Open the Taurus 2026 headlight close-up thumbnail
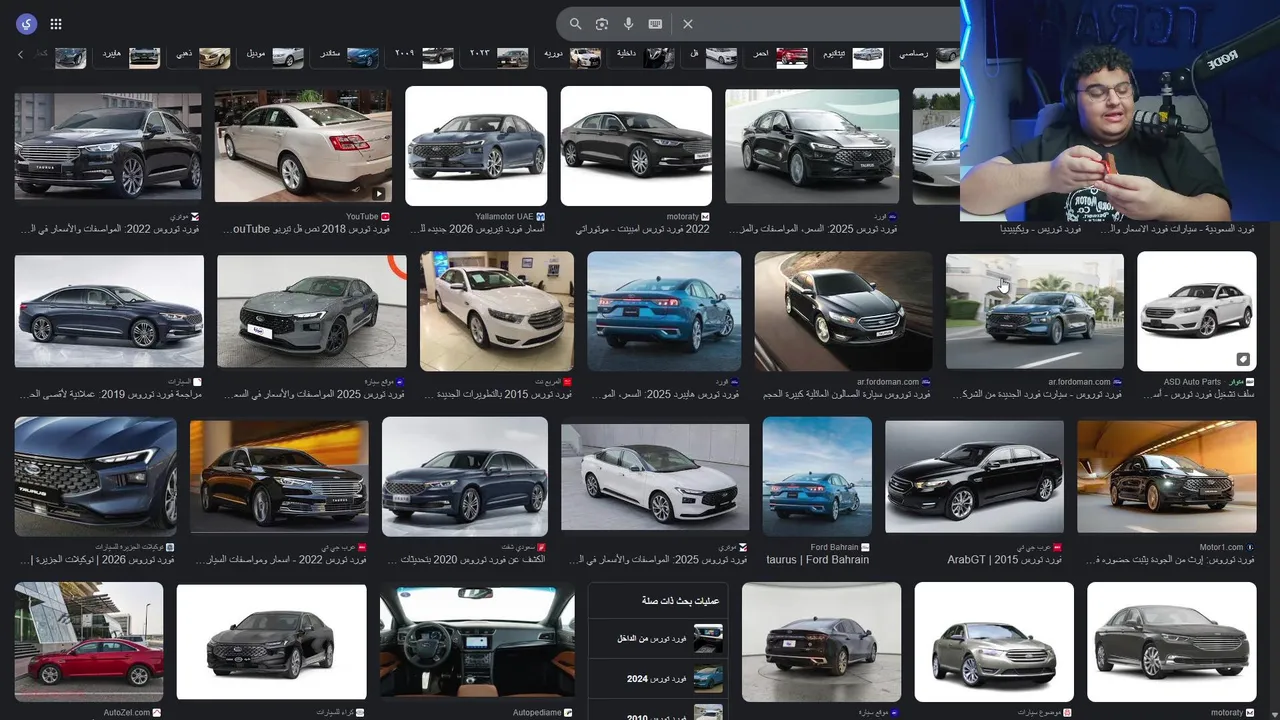Screen dimensions: 1280x720 [96, 477]
